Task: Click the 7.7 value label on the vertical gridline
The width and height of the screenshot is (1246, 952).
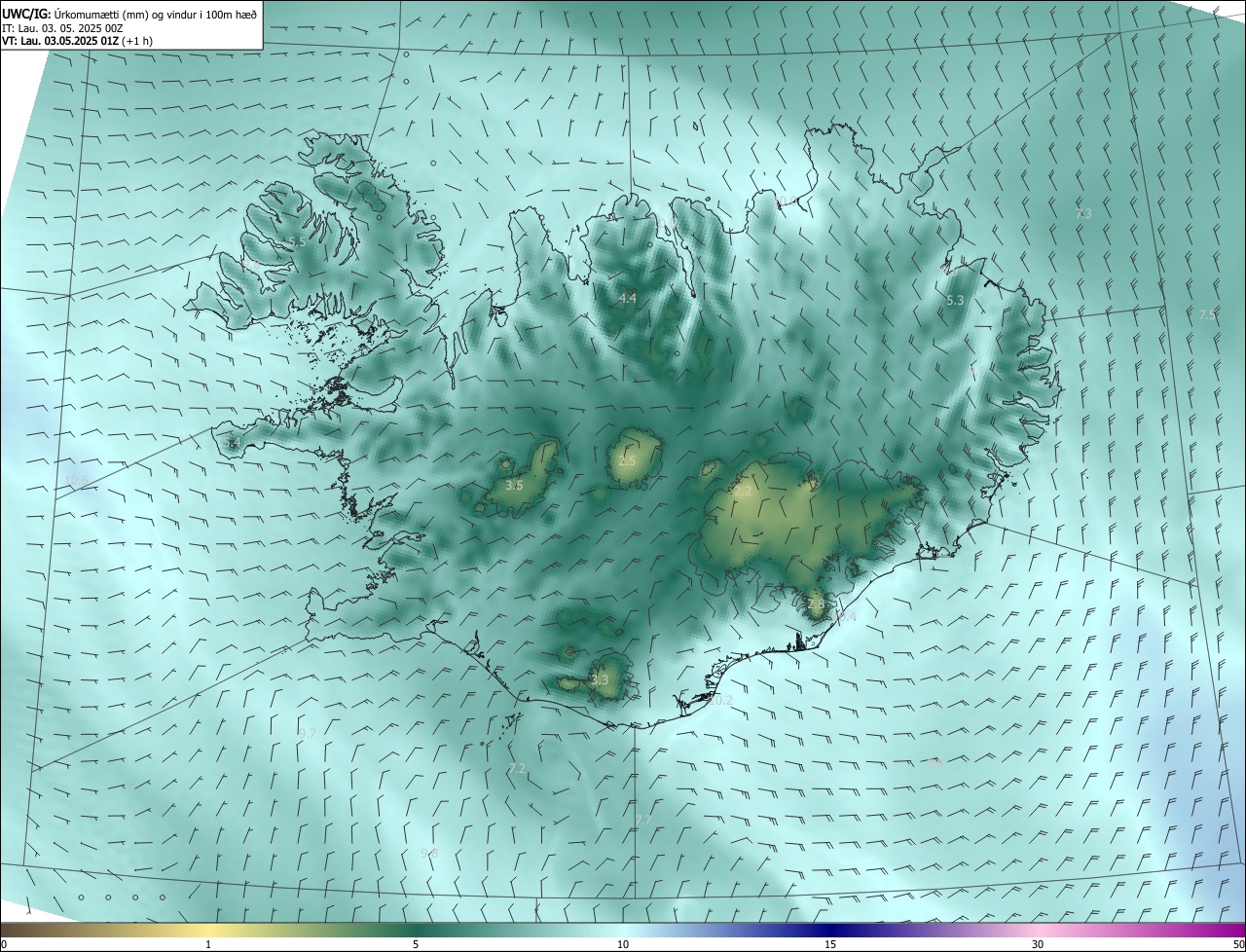Action: point(643,821)
